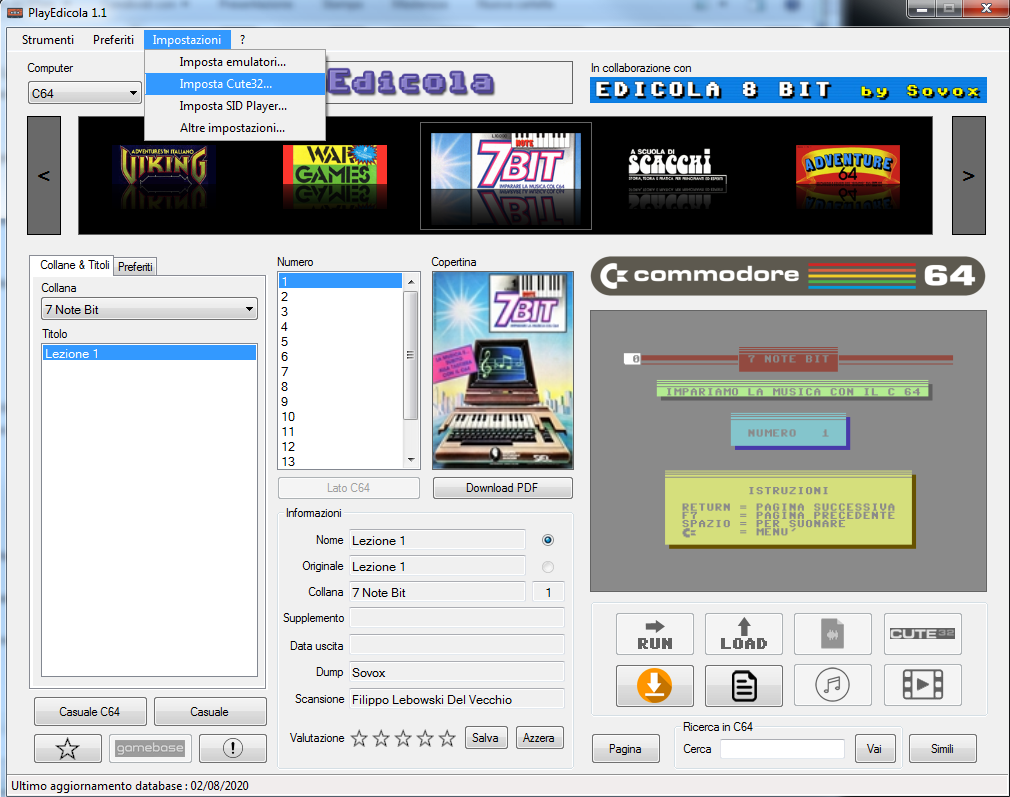Open the Strumenti menu

click(48, 40)
